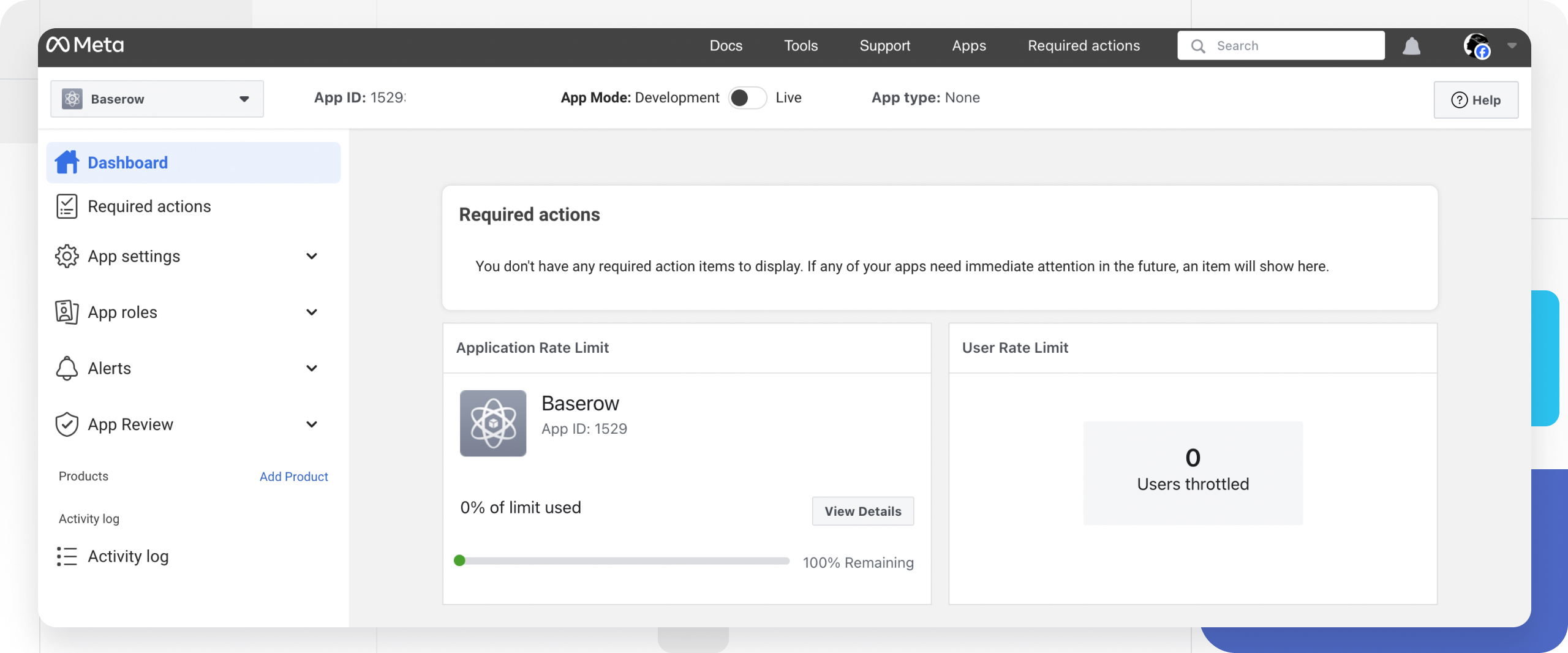Open App settings via the gear icon

[x=67, y=256]
